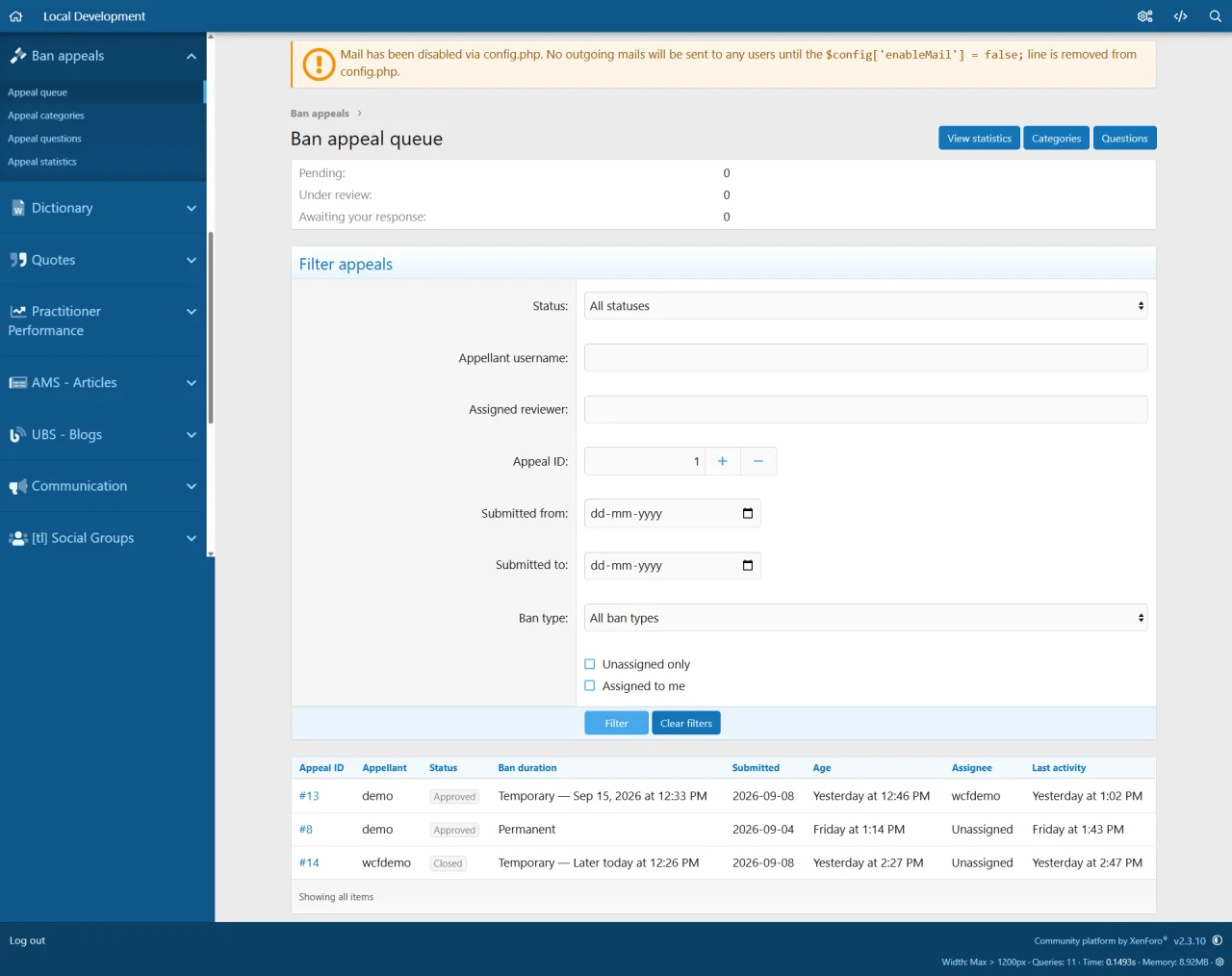Expand the Communication sidebar section chevron
This screenshot has height=976, width=1232.
[x=192, y=486]
